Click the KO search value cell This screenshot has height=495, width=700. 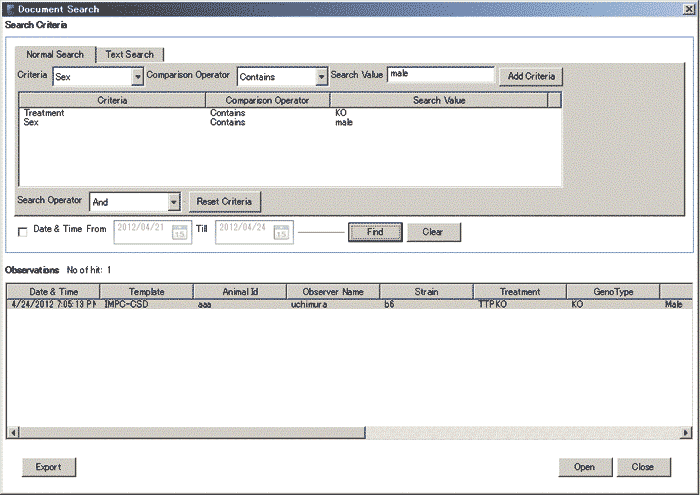pos(341,113)
